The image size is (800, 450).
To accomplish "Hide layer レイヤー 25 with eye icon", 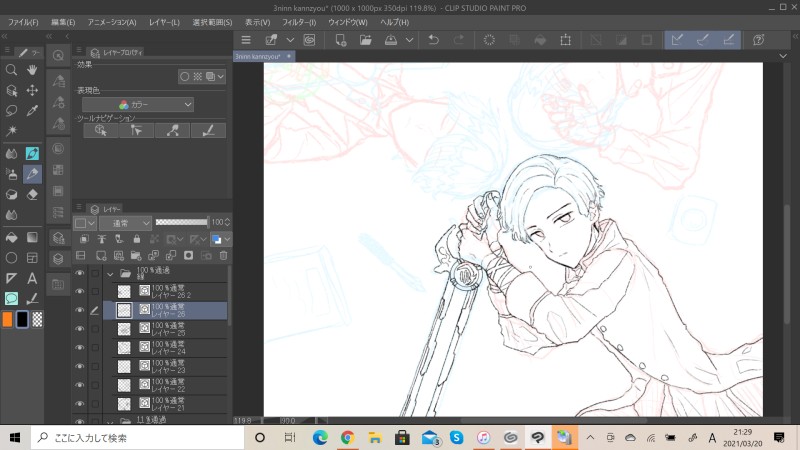I will tap(80, 330).
